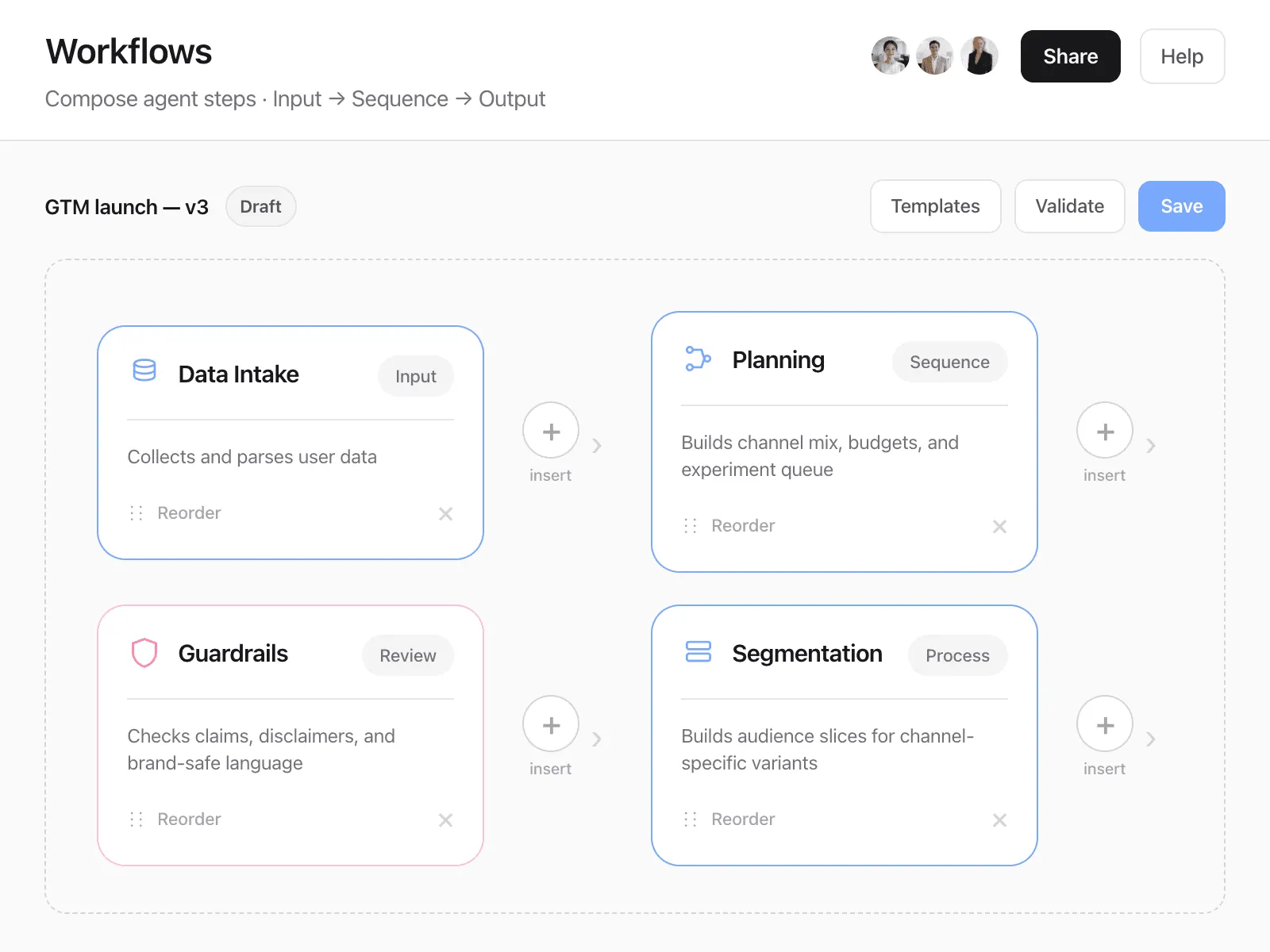Click the Draft status badge

click(x=261, y=206)
